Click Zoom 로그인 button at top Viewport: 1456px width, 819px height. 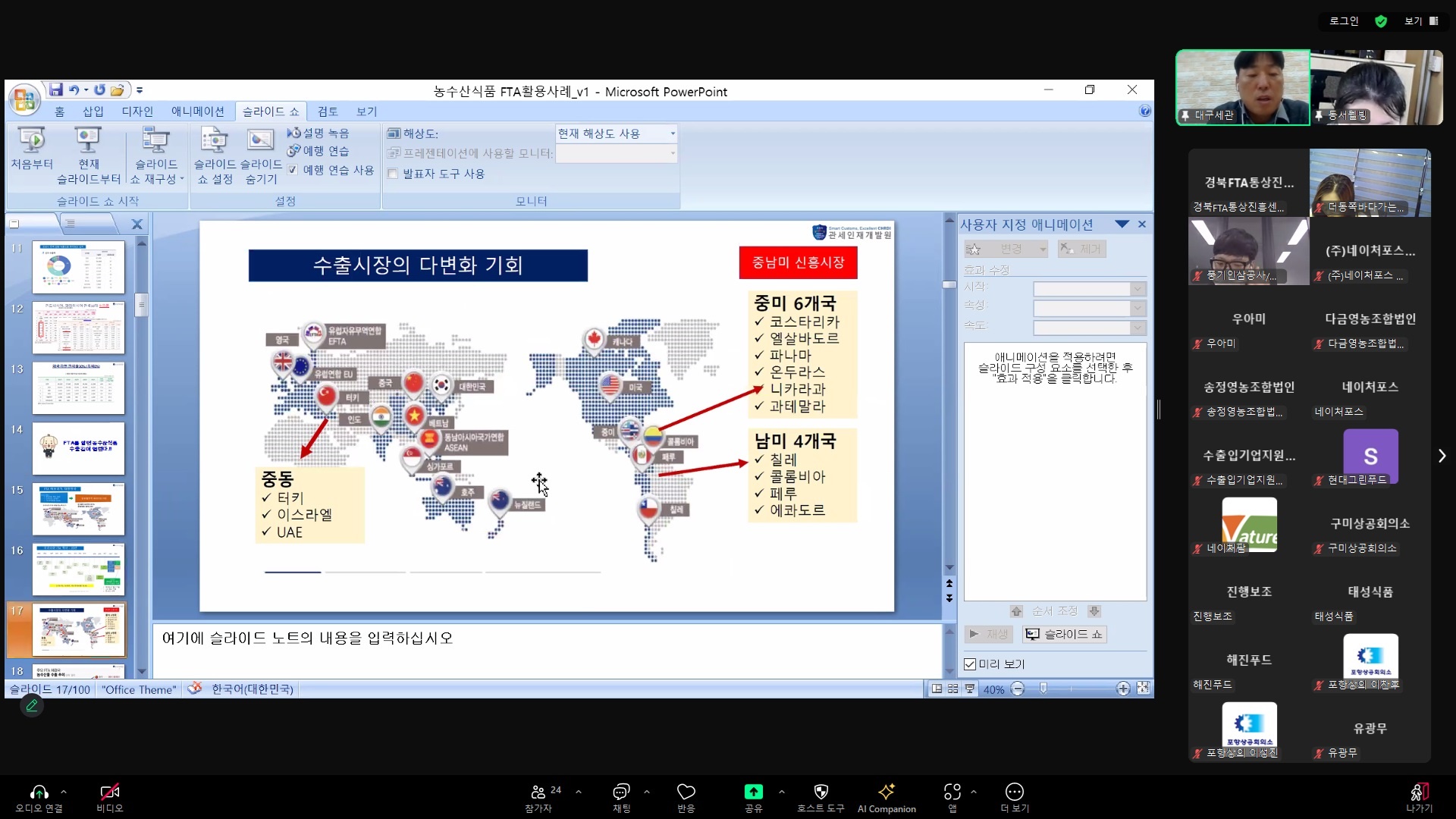click(x=1344, y=21)
